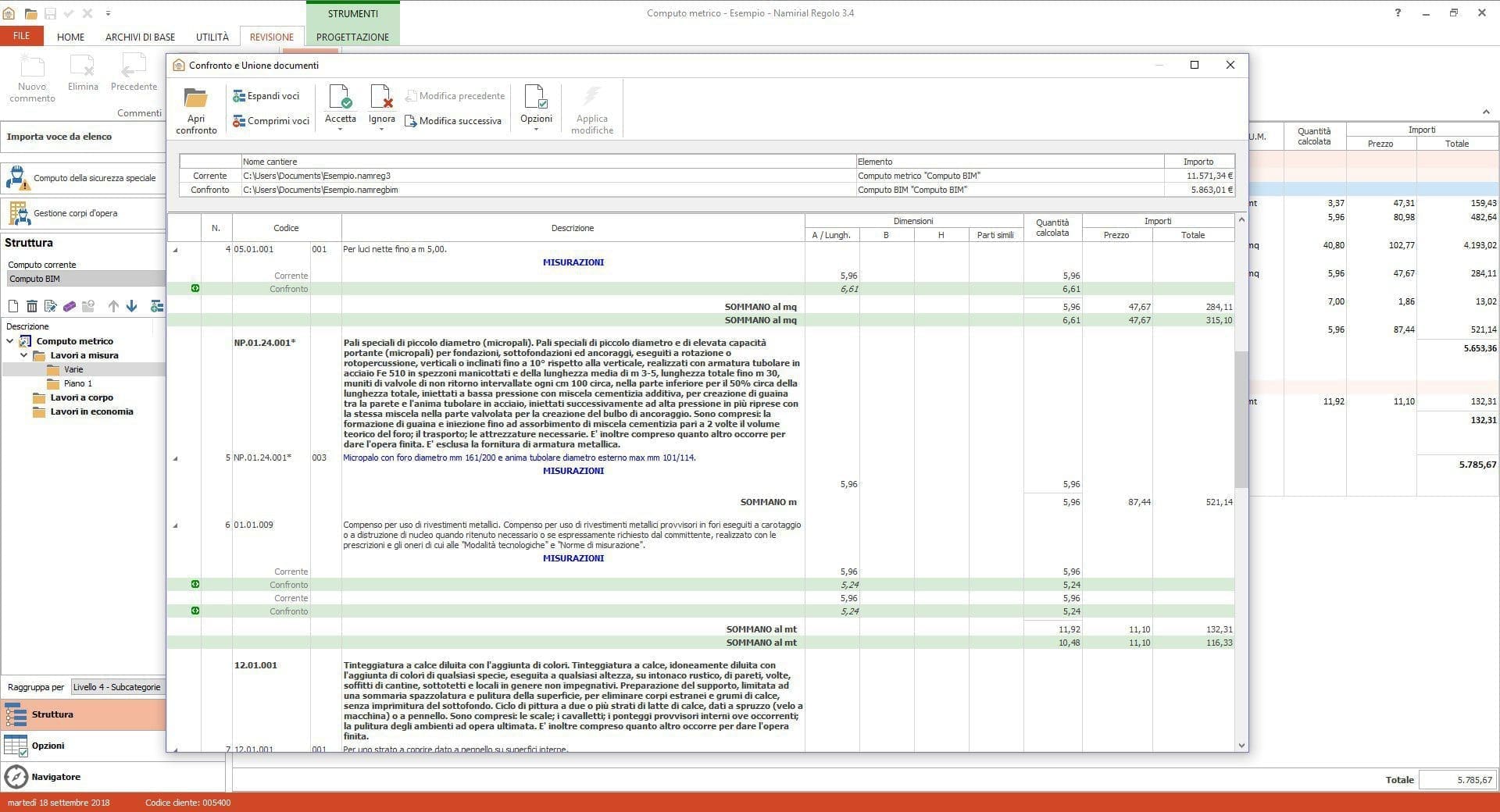The height and width of the screenshot is (812, 1500).
Task: Click the Accetta document icon
Action: click(340, 97)
